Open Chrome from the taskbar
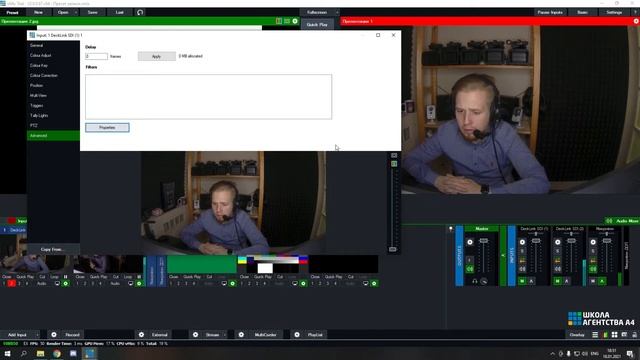 coord(57,353)
